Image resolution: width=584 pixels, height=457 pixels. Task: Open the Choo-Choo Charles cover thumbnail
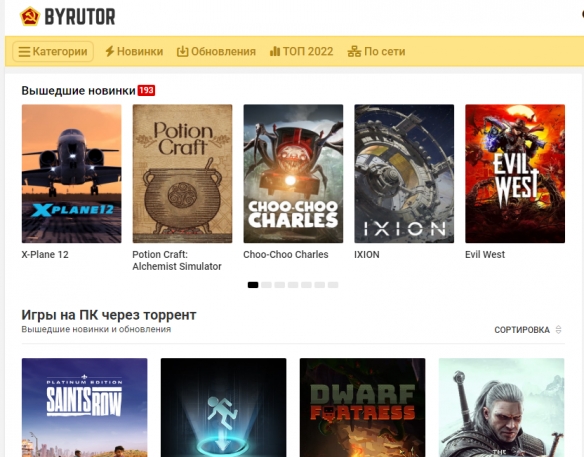coord(293,174)
